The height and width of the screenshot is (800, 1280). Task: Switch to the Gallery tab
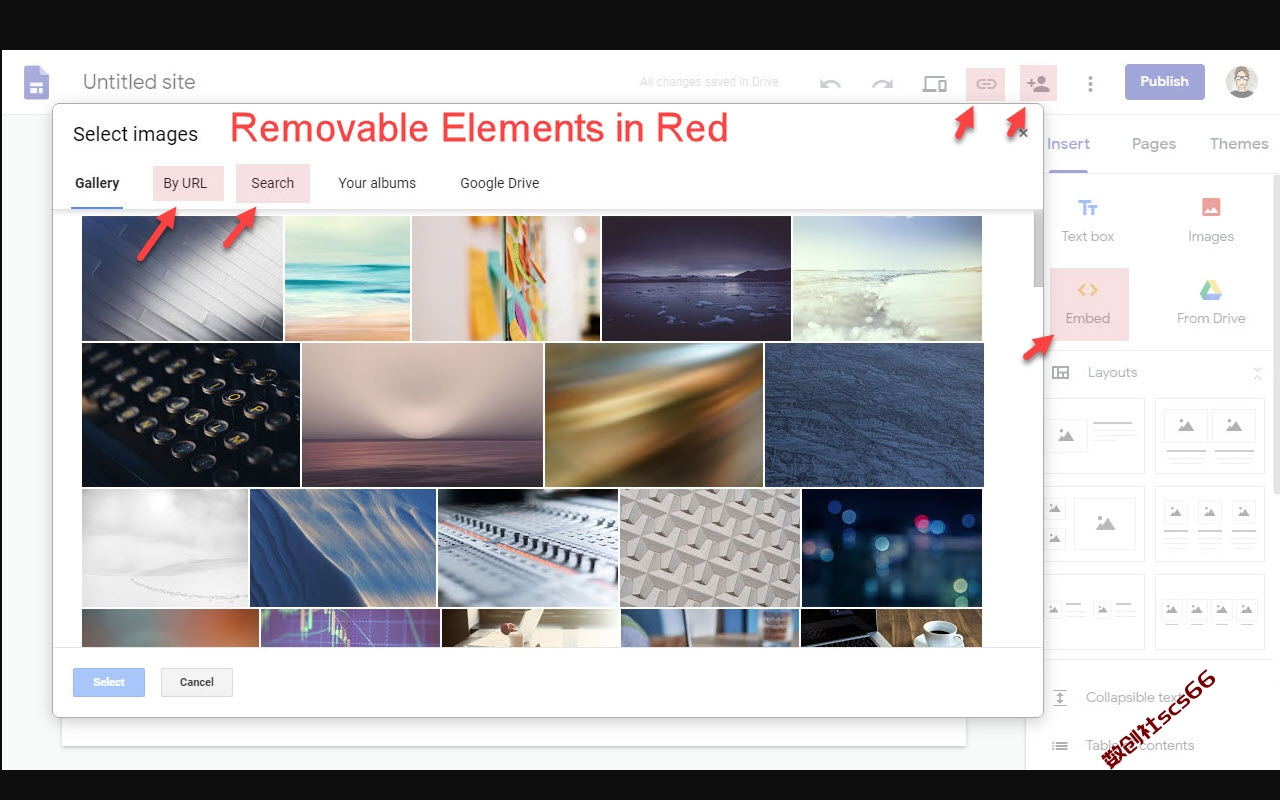pos(97,183)
